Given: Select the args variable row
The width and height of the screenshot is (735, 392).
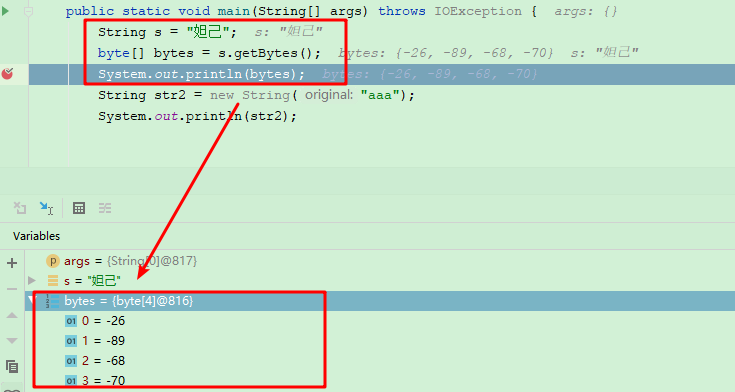Looking at the screenshot, I should pyautogui.click(x=380, y=261).
